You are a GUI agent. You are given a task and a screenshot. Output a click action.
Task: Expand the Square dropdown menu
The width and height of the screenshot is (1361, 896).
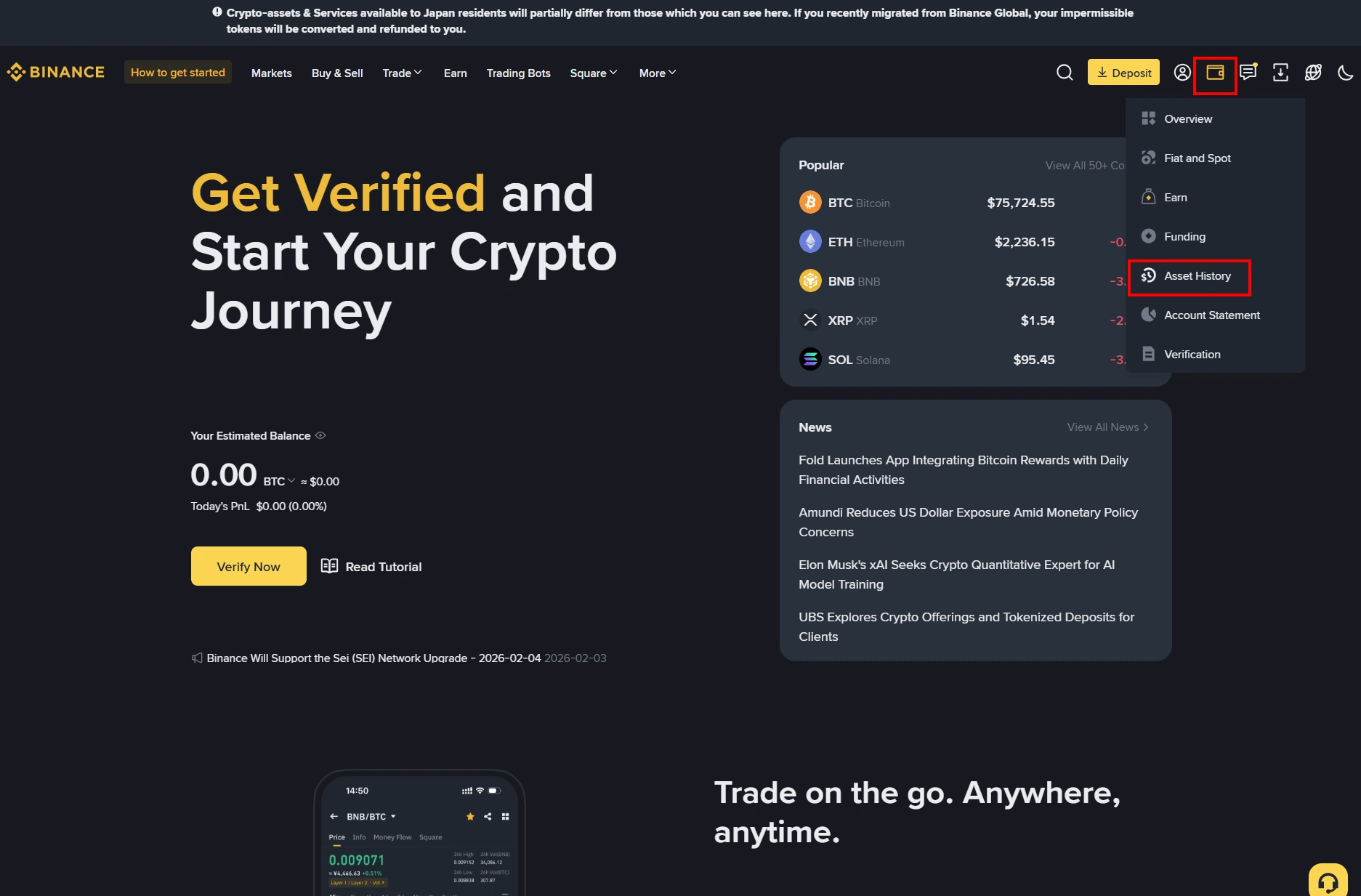594,73
